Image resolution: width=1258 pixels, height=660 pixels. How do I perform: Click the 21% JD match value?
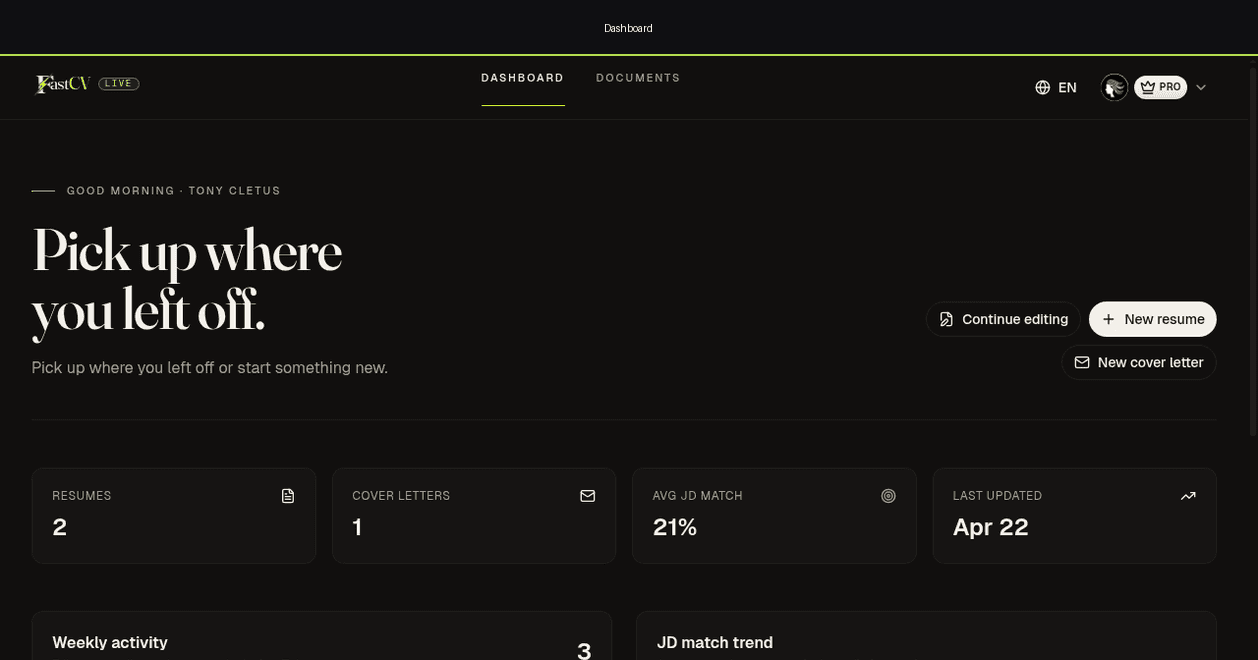[x=675, y=527]
